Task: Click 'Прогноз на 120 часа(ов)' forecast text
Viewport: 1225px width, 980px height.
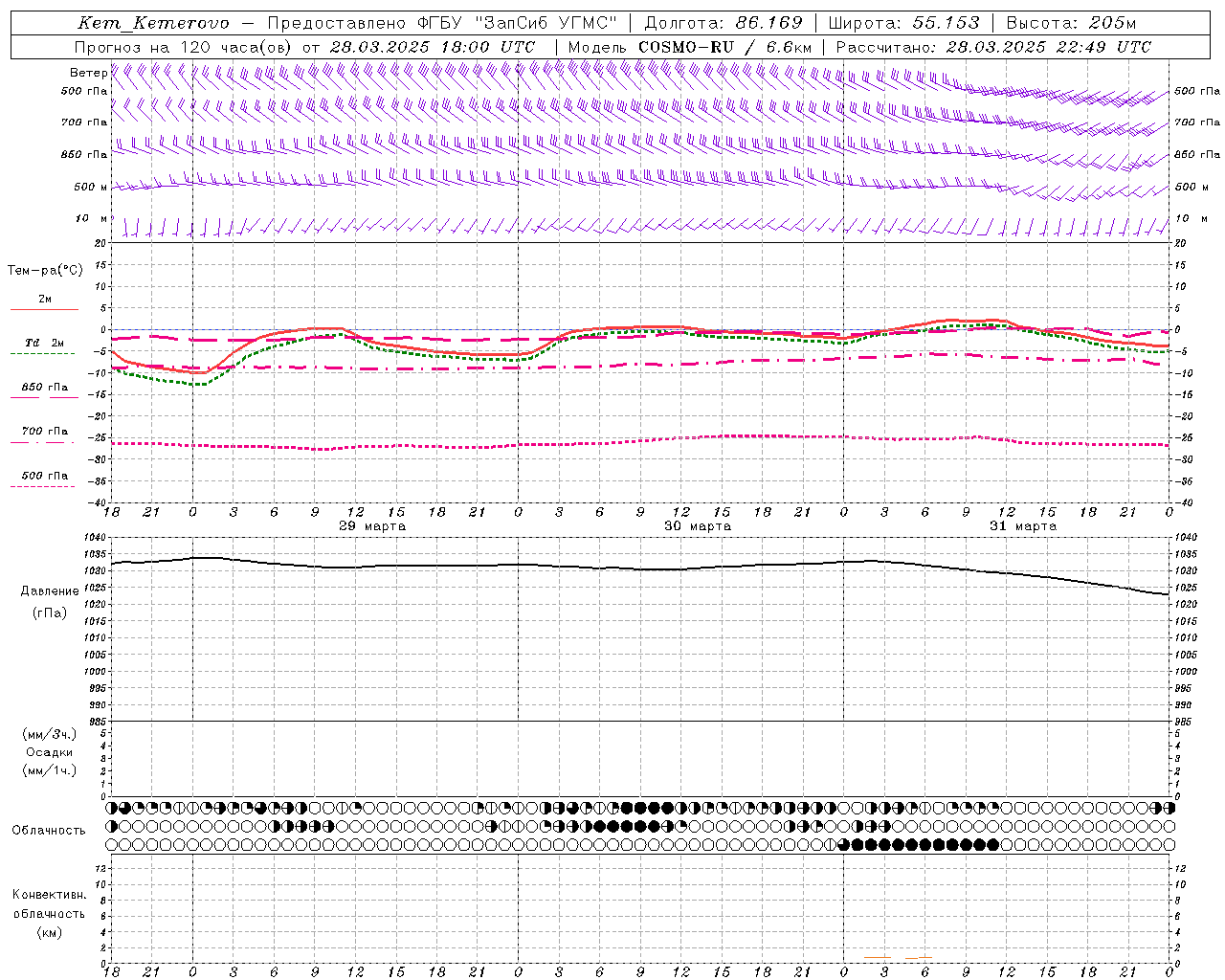Action: (184, 47)
